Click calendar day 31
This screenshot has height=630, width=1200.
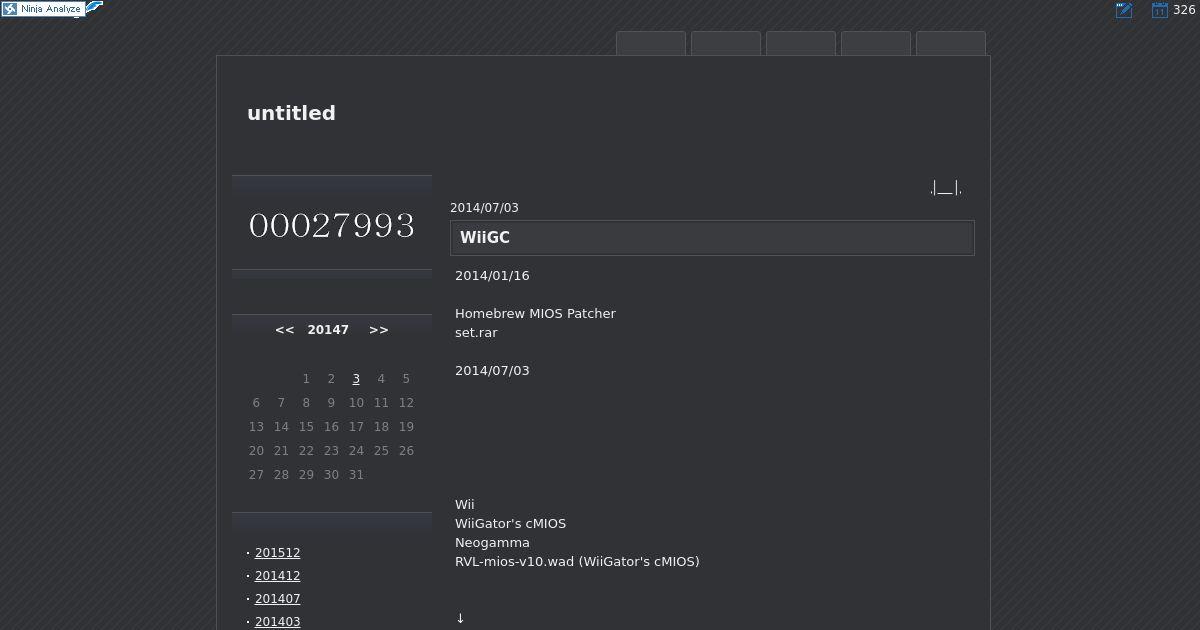click(356, 475)
